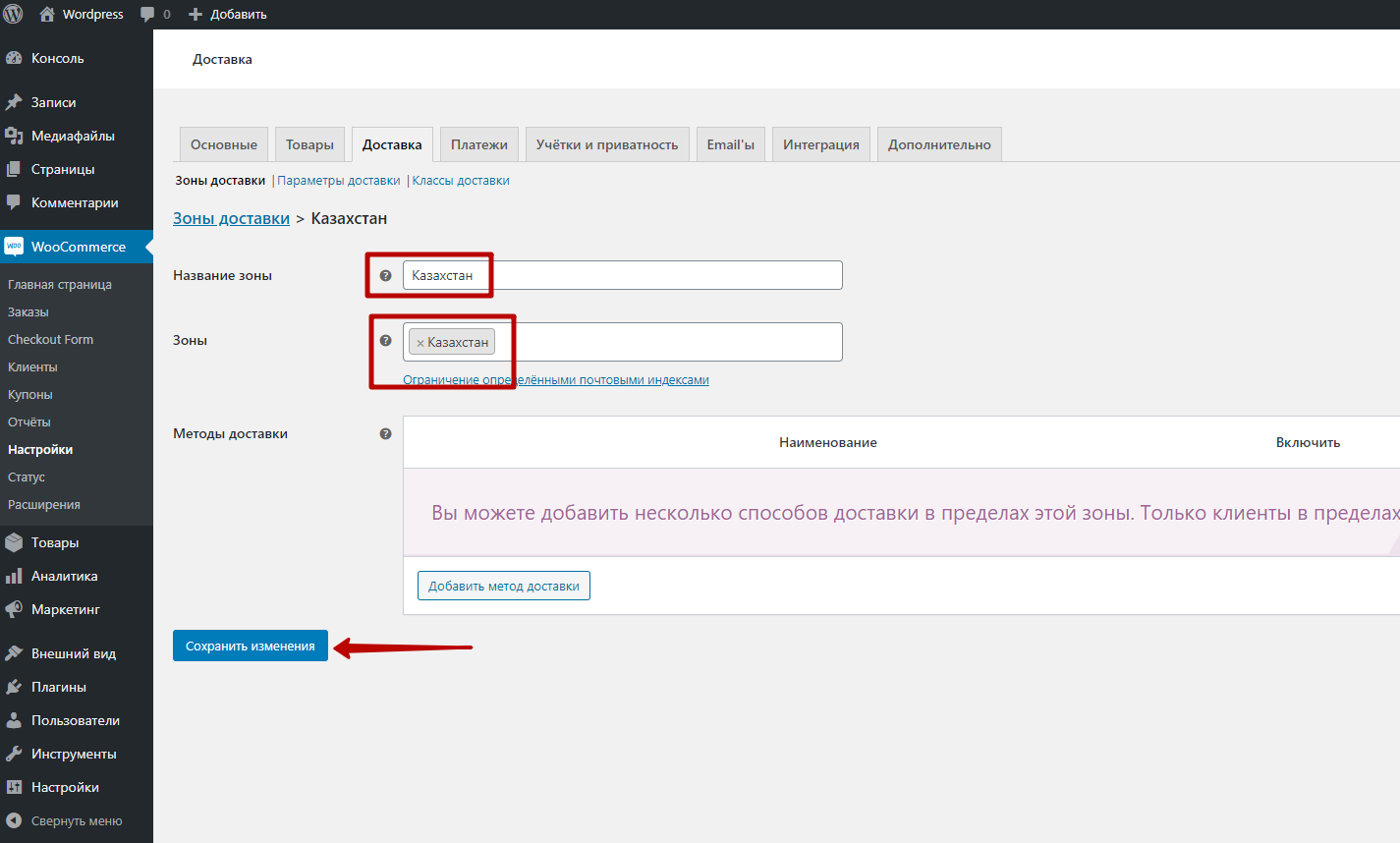Click the plus icon next to Добавить
Image resolution: width=1400 pixels, height=843 pixels.
coord(196,14)
